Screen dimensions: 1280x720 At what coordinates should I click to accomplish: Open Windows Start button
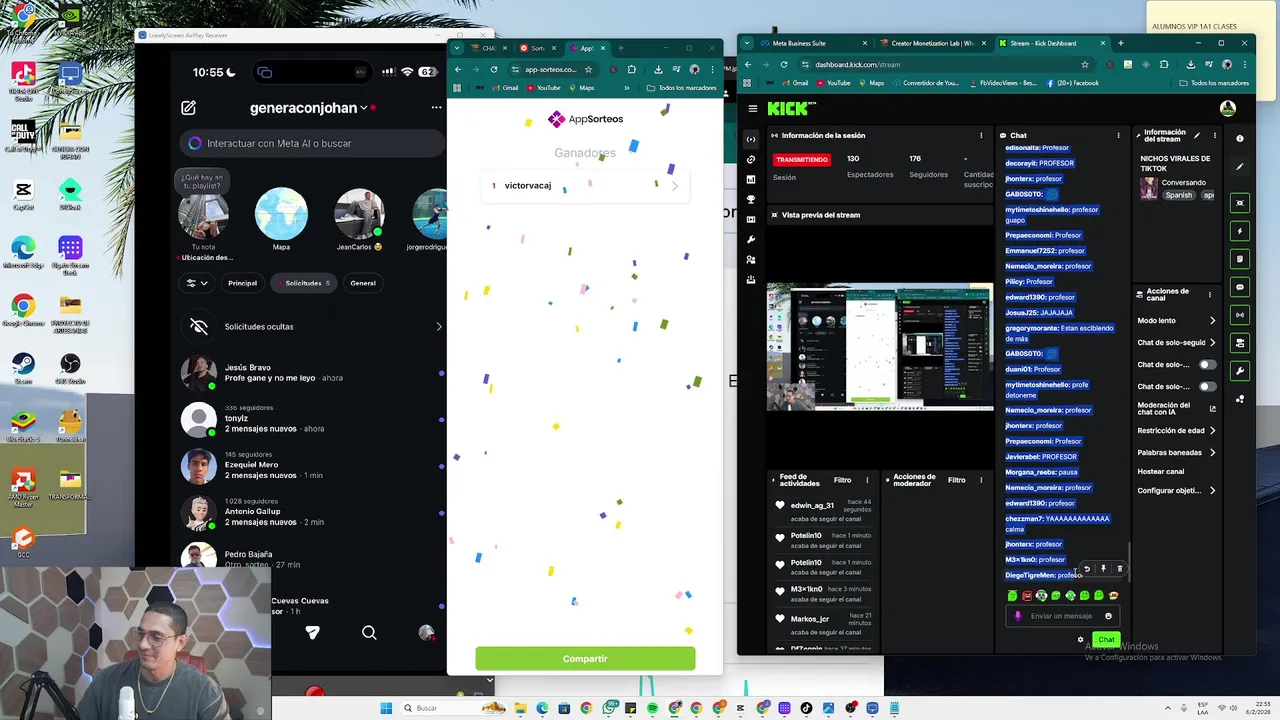point(386,708)
